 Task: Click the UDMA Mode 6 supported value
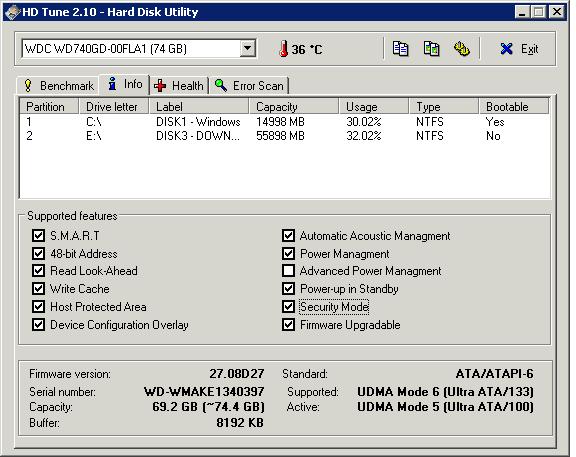point(445,392)
